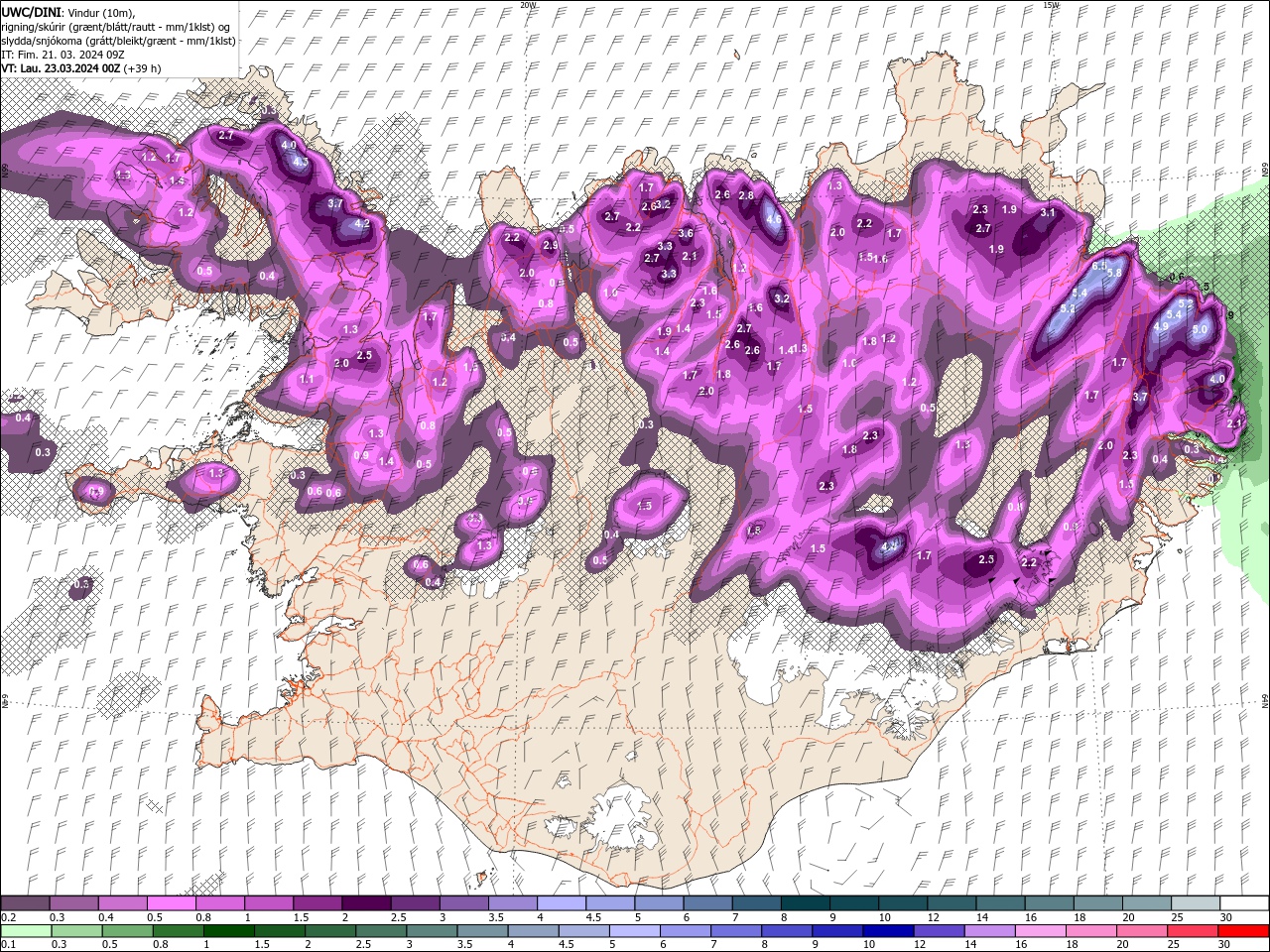This screenshot has width=1270, height=952.
Task: Click the 0.1 label on the rain scale
Action: (x=7, y=945)
